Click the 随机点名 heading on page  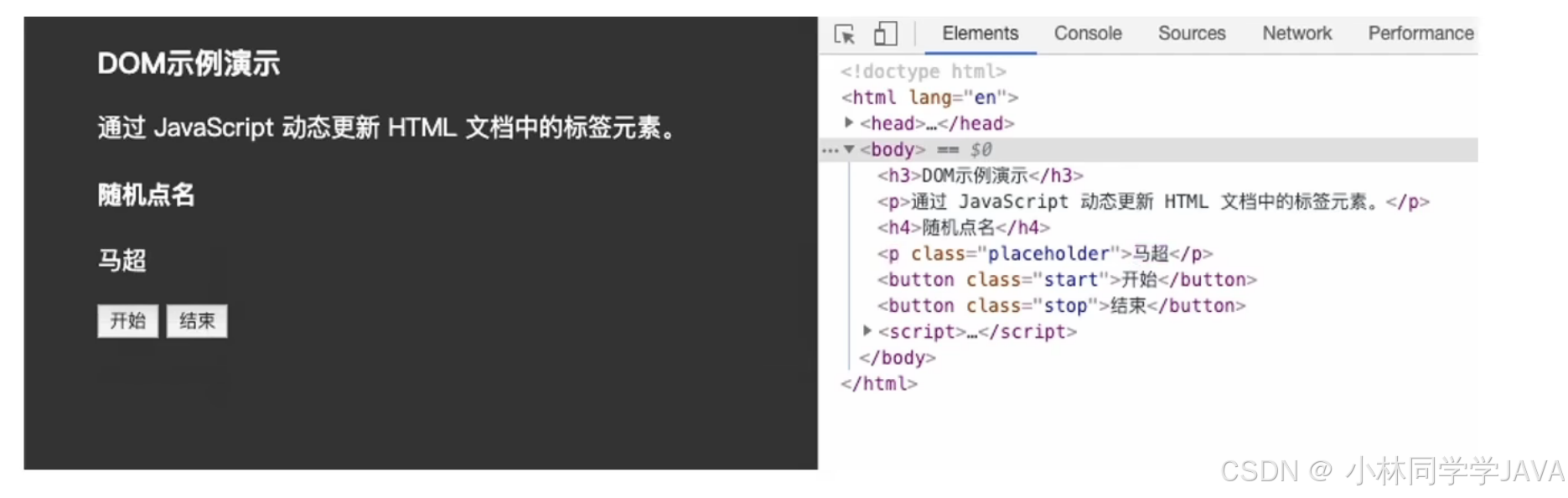point(146,195)
